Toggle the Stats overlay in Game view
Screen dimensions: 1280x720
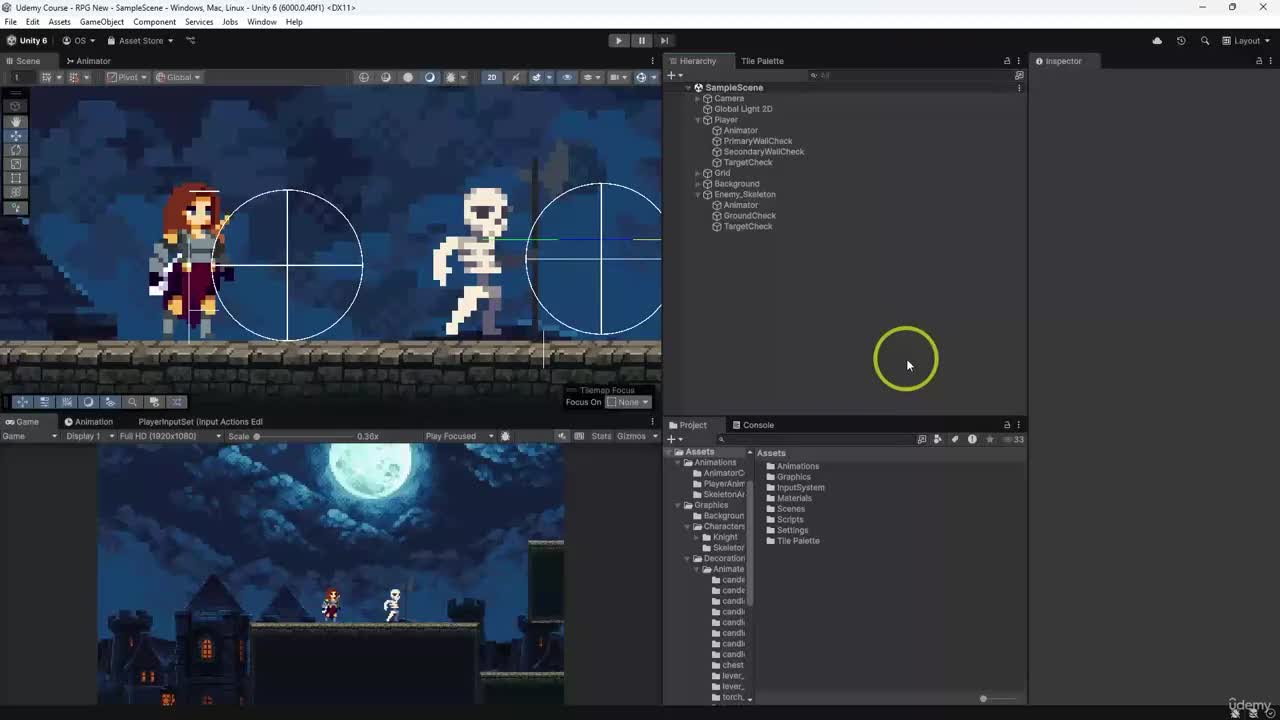pyautogui.click(x=601, y=436)
